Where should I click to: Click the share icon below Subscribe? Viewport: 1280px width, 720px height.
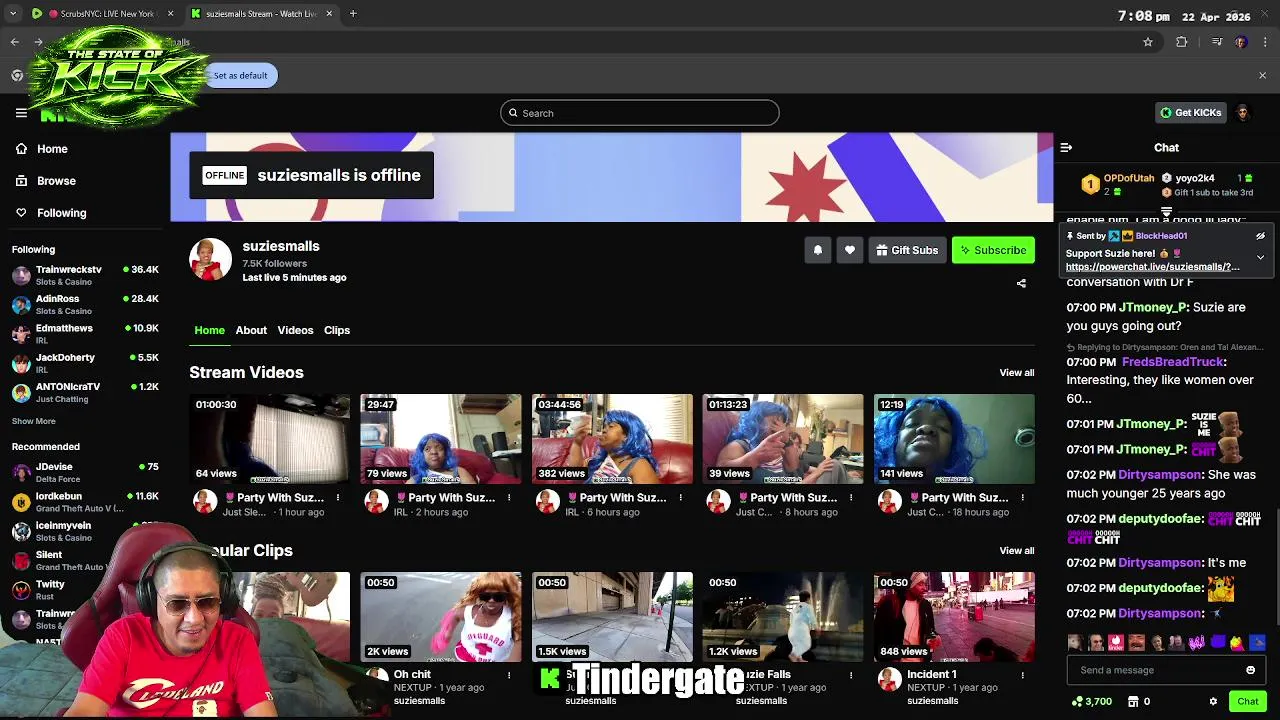(1021, 283)
